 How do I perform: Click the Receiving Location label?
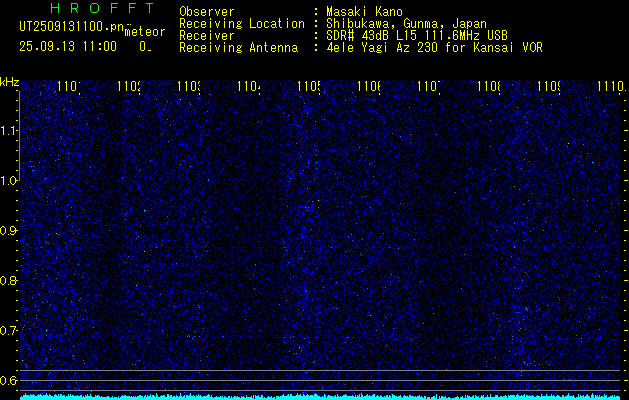coord(242,24)
